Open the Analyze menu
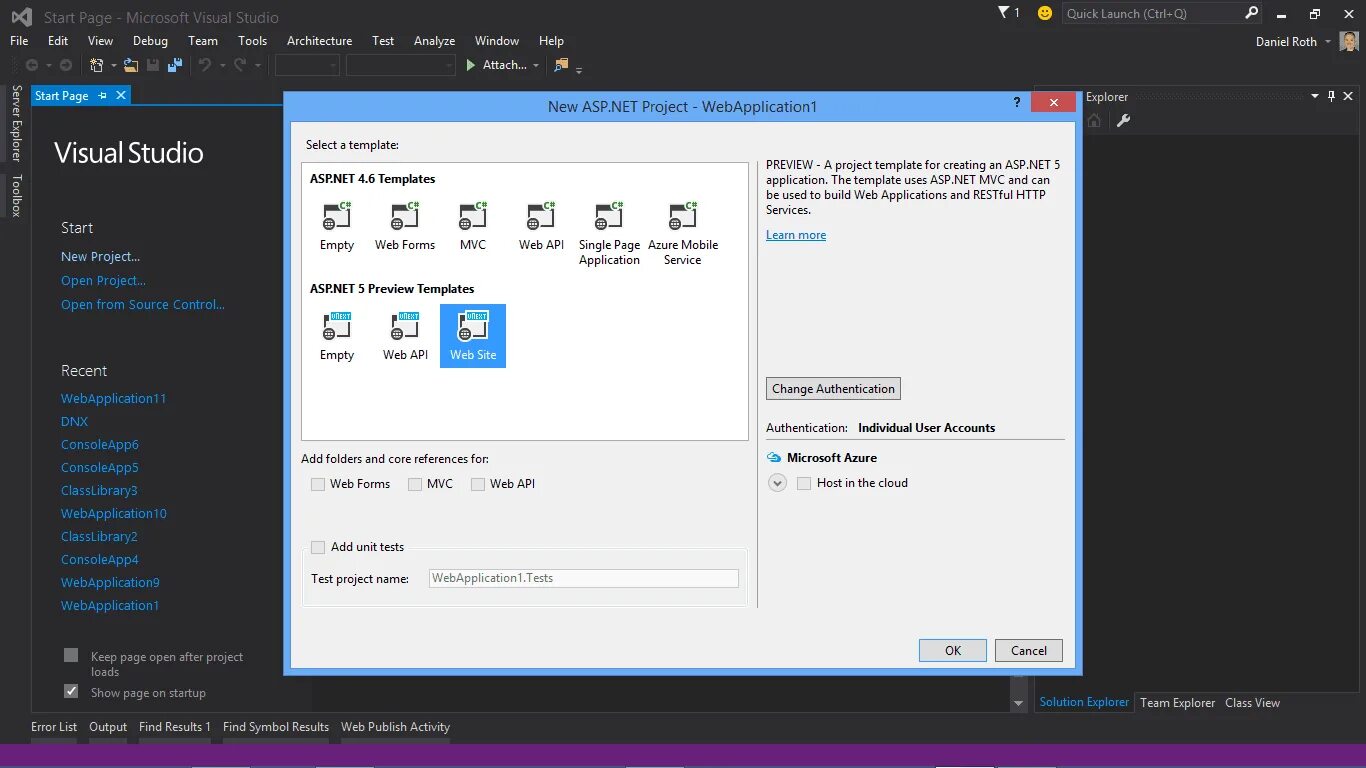The width and height of the screenshot is (1366, 768). coord(434,41)
